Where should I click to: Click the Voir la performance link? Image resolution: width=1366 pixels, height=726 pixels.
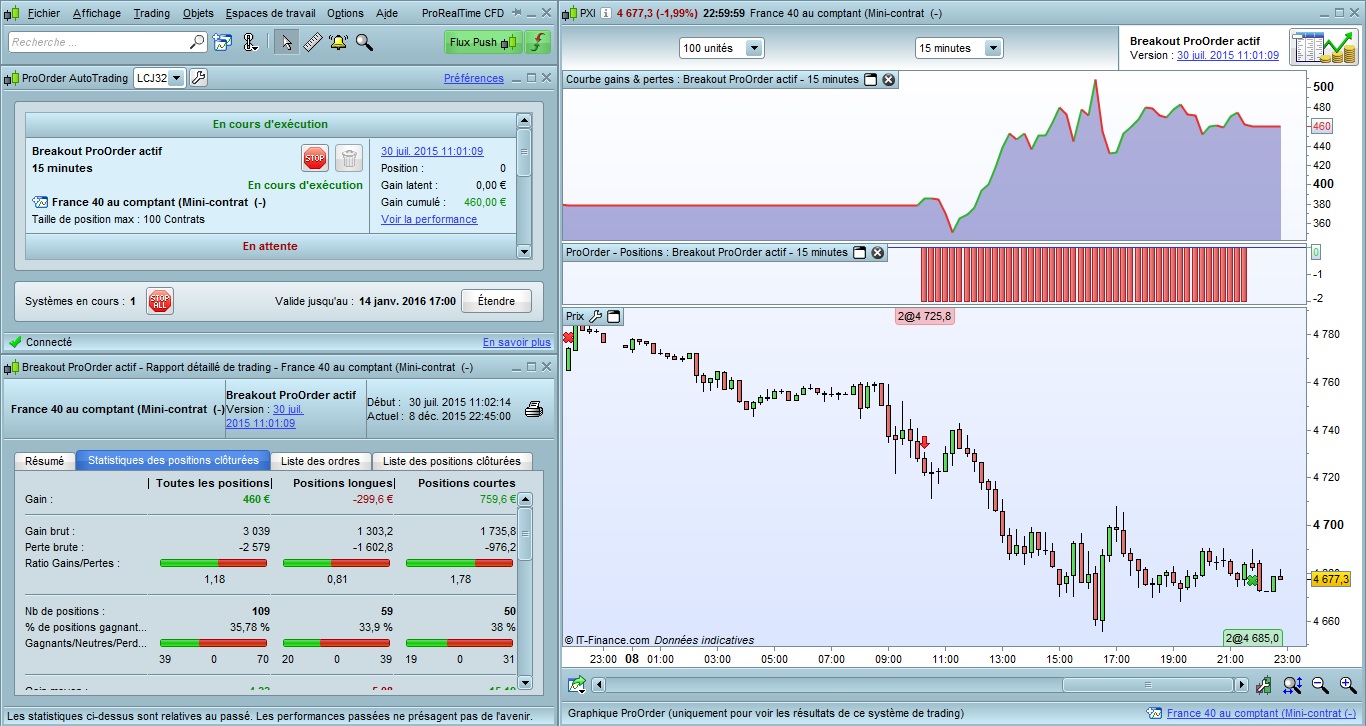pyautogui.click(x=429, y=219)
